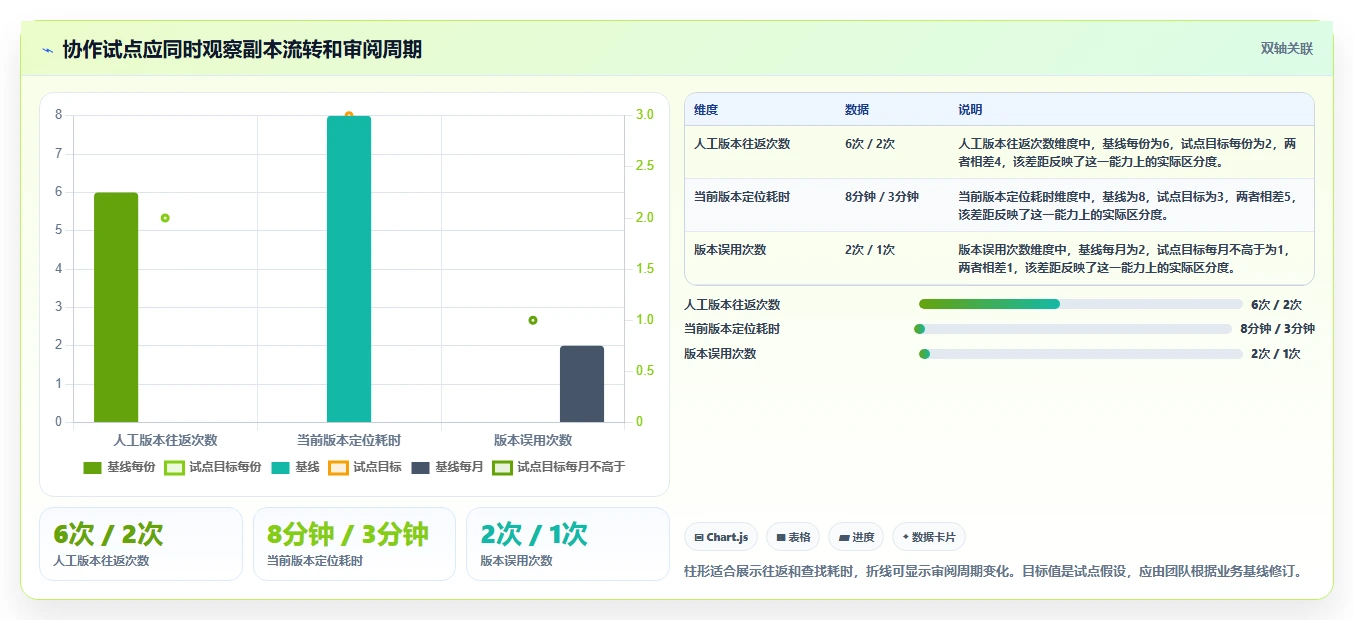
Task: Click the 人工版本往返次数 x-axis label
Action: click(165, 440)
